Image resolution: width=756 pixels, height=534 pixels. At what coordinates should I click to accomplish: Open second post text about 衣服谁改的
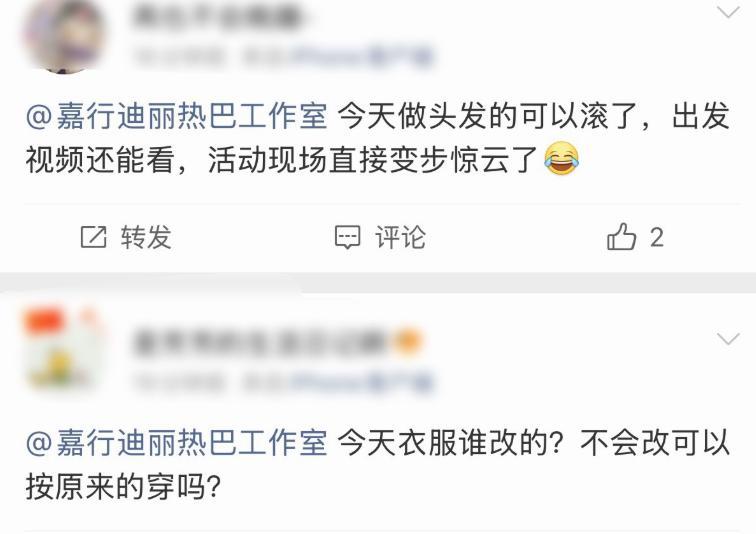tap(378, 465)
